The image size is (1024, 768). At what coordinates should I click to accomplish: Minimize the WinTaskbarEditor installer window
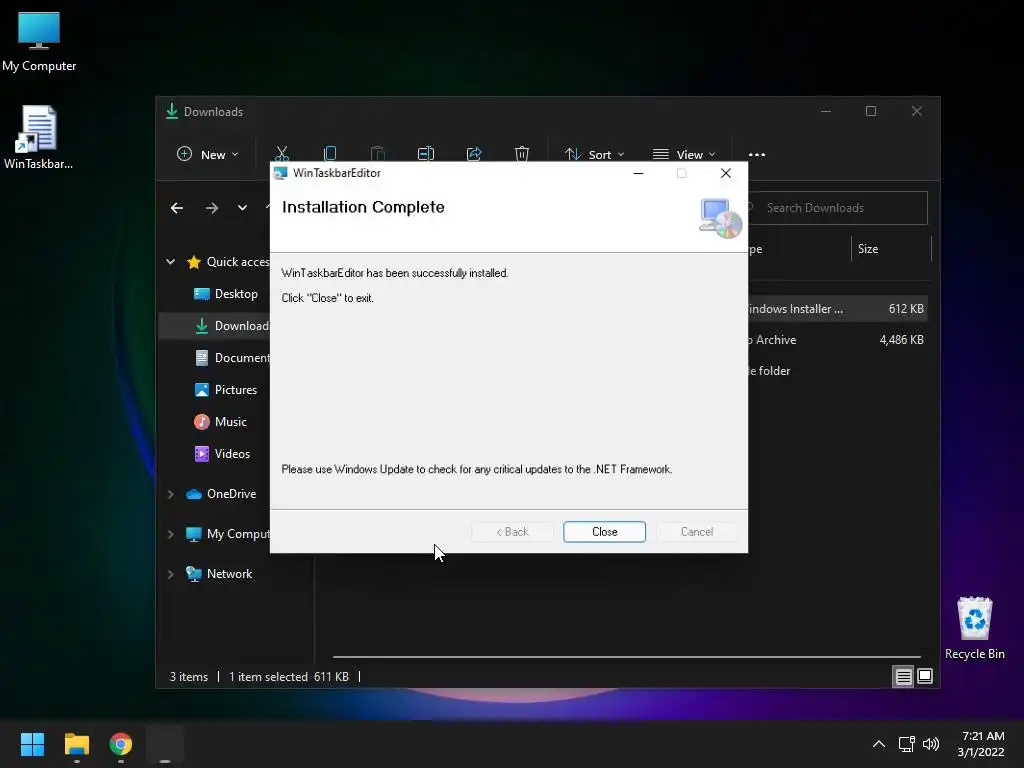point(639,173)
